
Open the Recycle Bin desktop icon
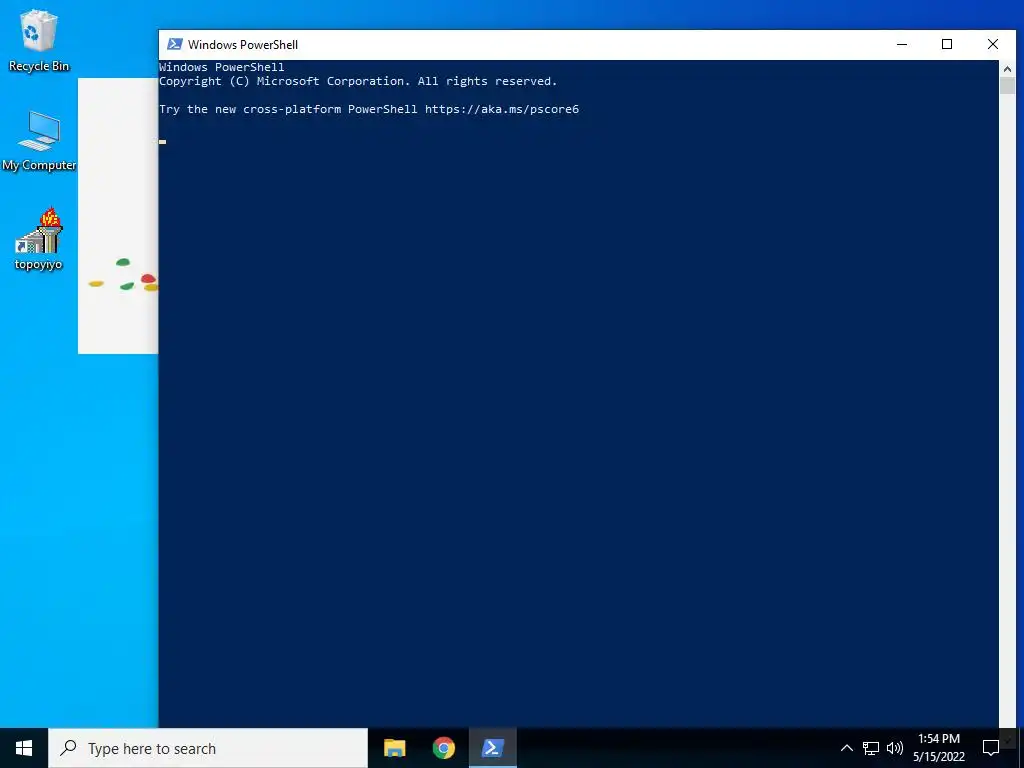[39, 40]
